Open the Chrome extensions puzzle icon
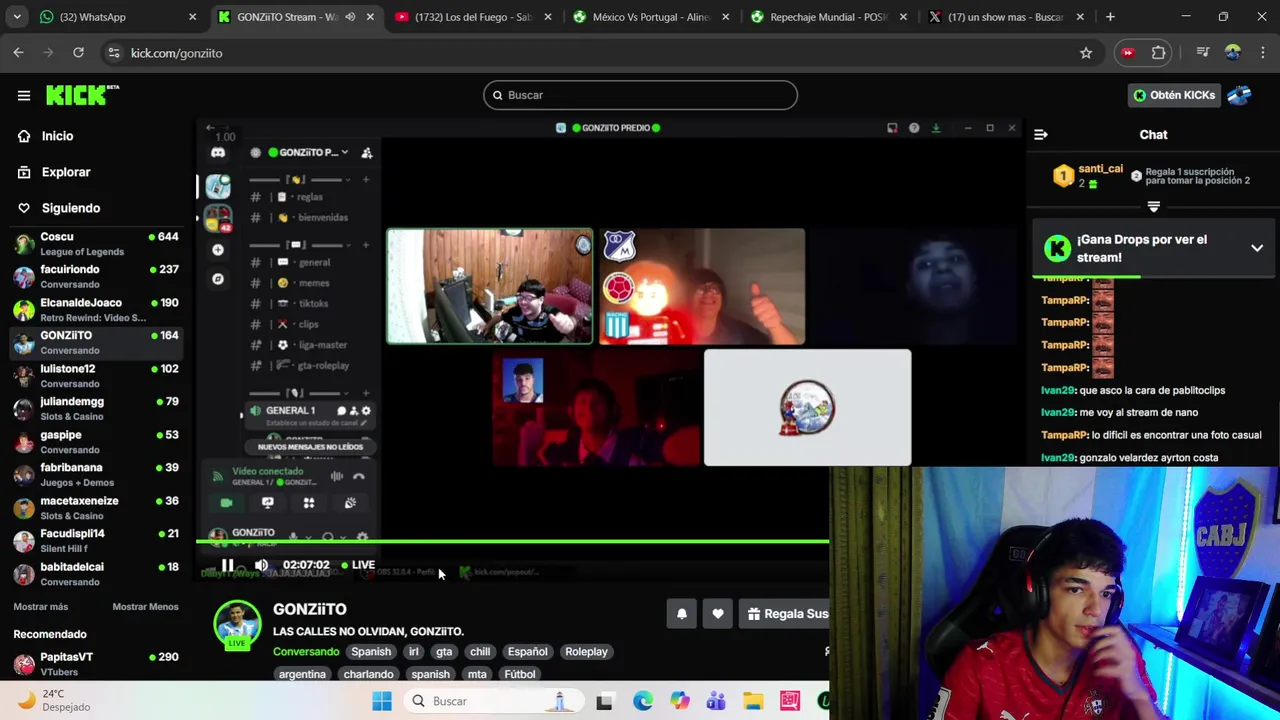This screenshot has width=1280, height=720. [x=1159, y=53]
